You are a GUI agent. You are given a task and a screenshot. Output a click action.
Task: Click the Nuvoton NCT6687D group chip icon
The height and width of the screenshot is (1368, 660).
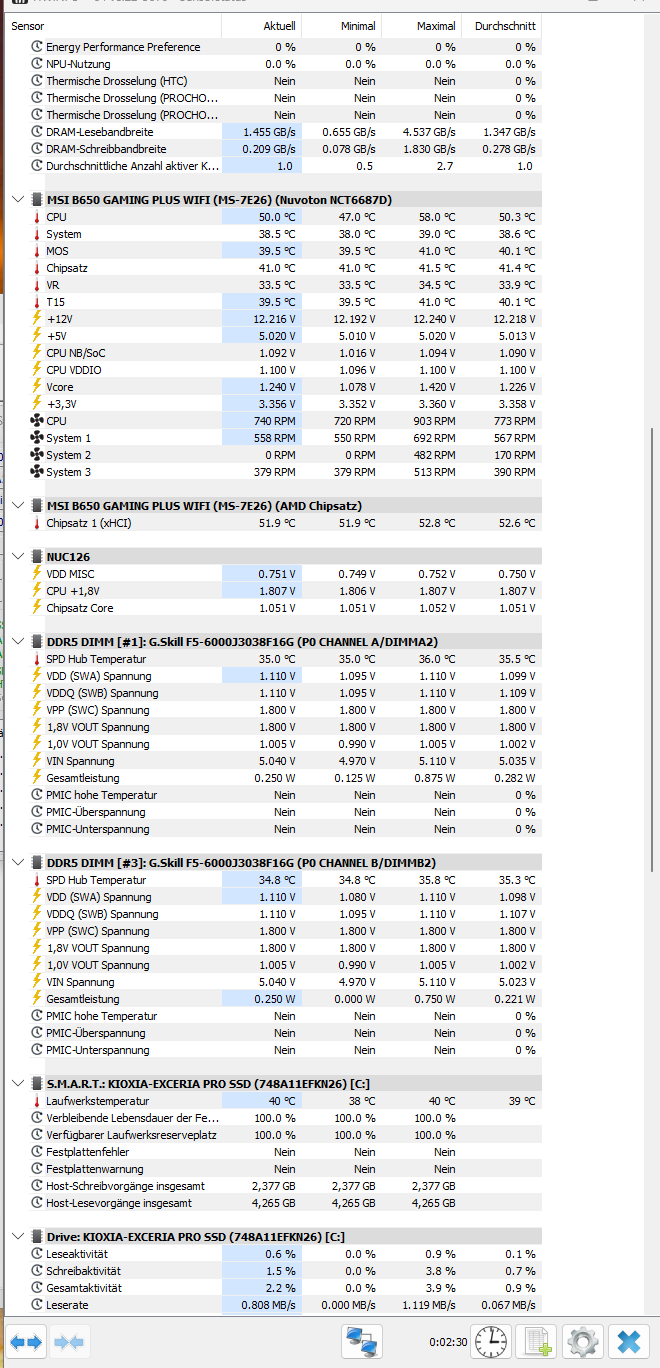[38, 200]
